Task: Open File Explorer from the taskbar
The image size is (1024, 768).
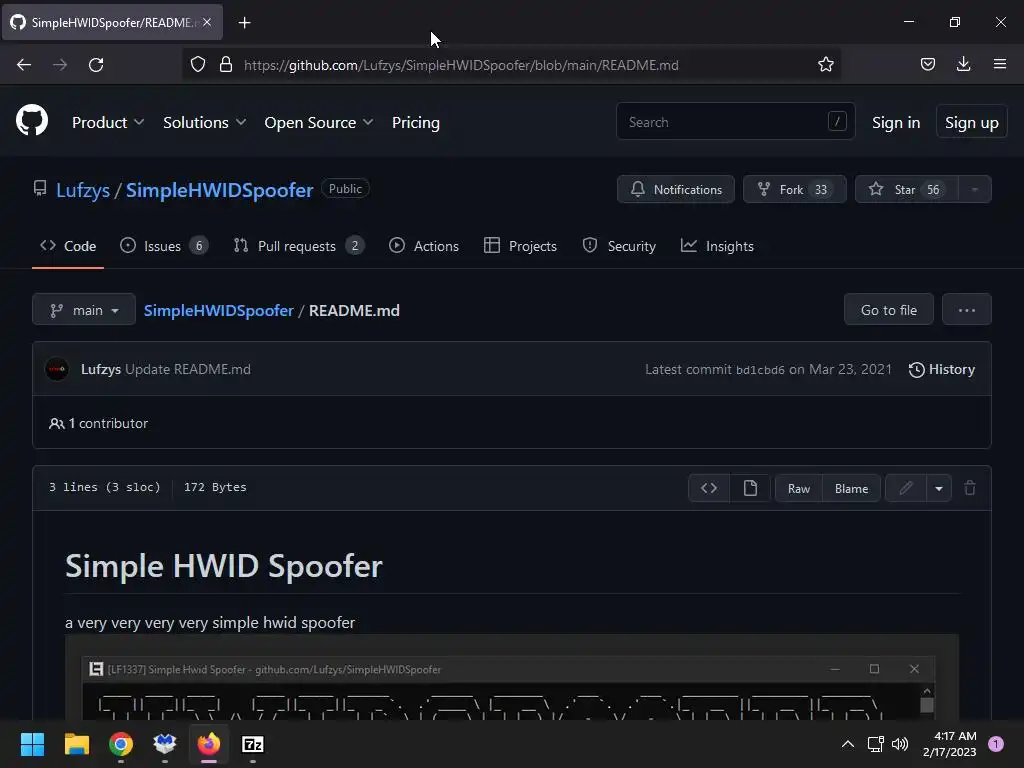Action: (76, 744)
